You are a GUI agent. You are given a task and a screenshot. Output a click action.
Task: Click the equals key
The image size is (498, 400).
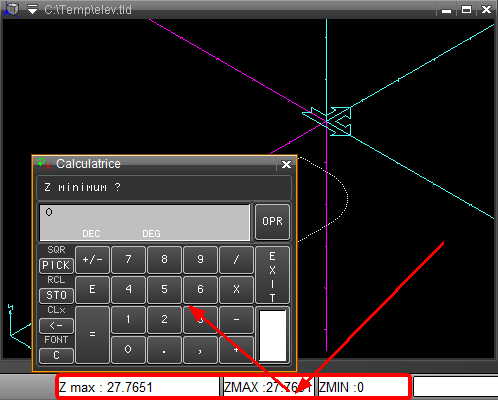(x=92, y=334)
